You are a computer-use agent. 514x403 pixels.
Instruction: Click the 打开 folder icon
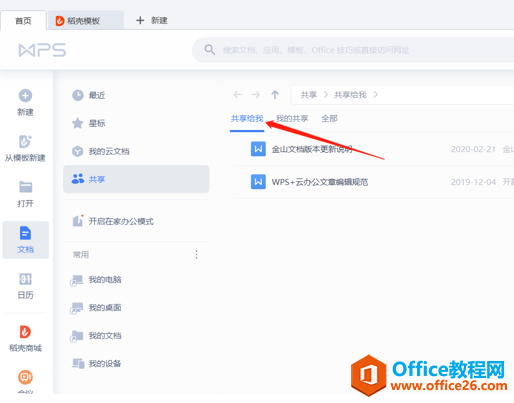tap(25, 187)
